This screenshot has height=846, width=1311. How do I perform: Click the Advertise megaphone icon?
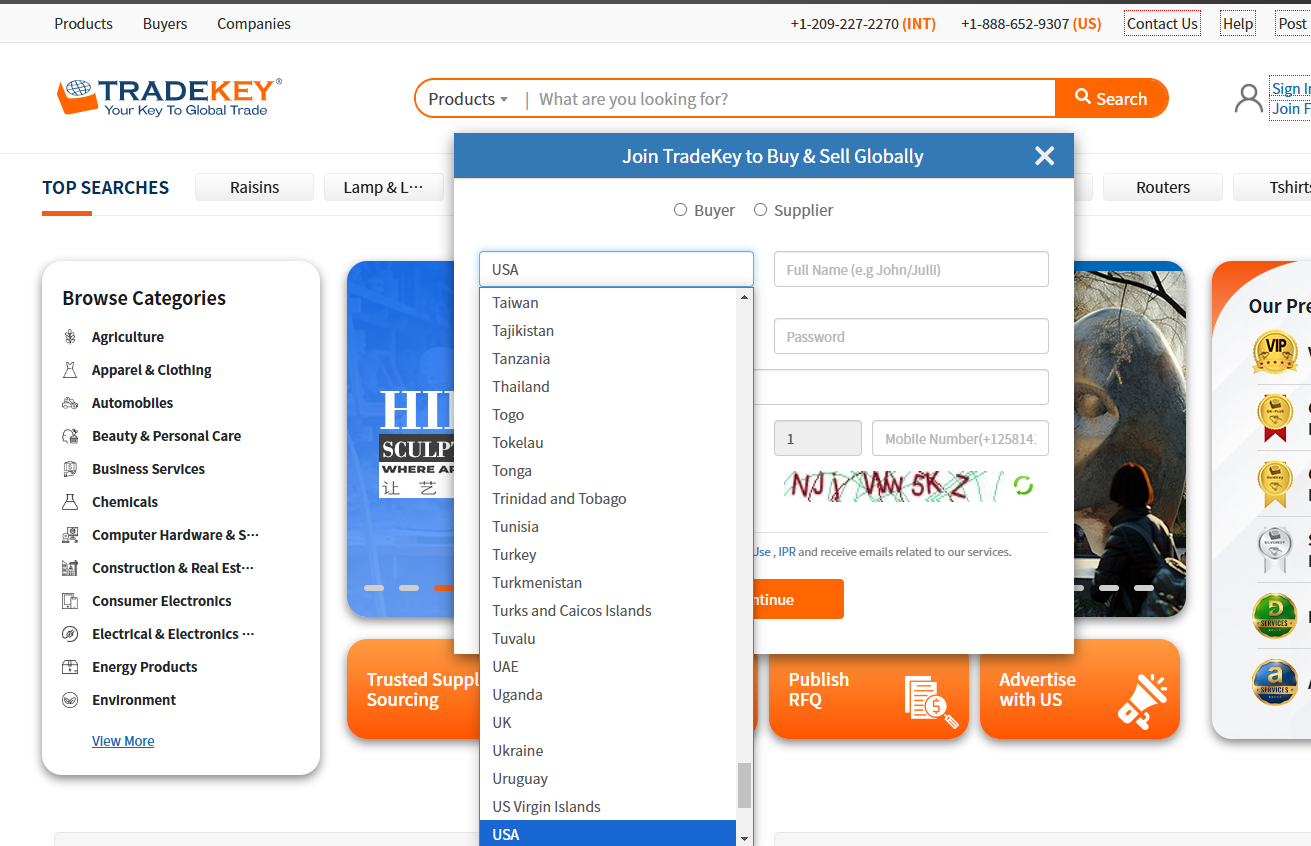(x=1142, y=700)
